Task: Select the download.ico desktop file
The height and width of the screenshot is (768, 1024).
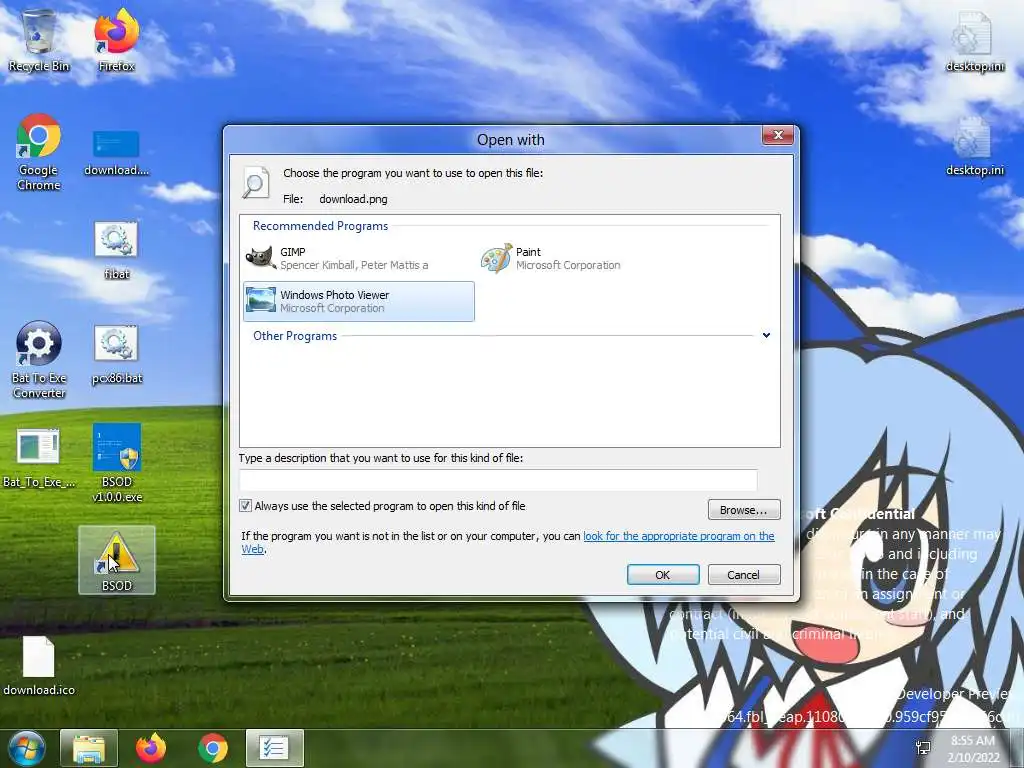Action: pos(39,665)
